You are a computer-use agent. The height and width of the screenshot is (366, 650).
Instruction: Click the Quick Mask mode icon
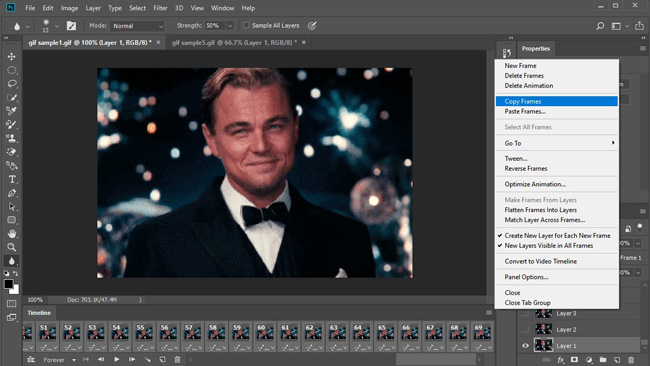point(12,303)
